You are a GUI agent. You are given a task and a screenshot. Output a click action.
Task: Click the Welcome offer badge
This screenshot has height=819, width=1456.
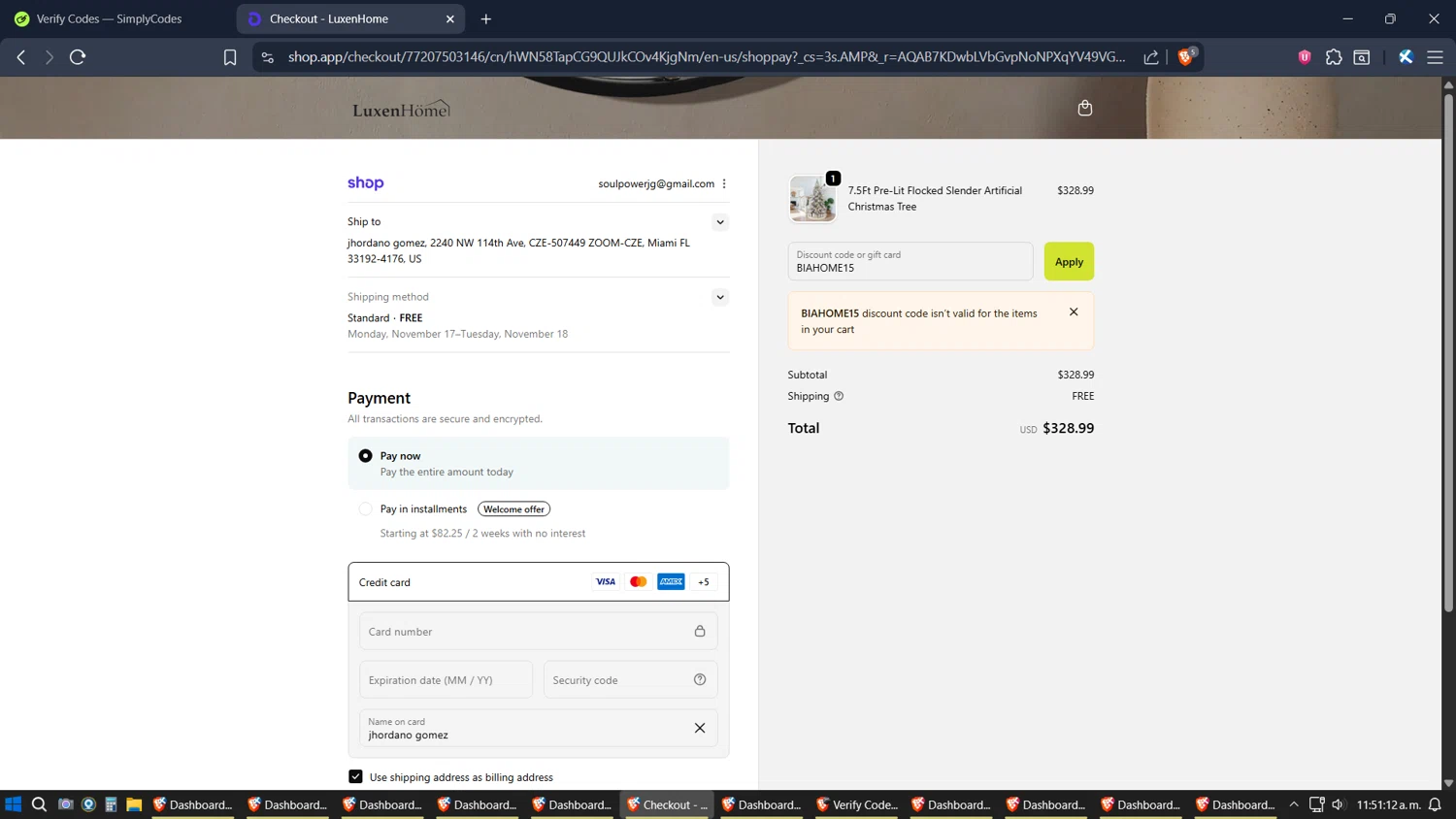513,509
